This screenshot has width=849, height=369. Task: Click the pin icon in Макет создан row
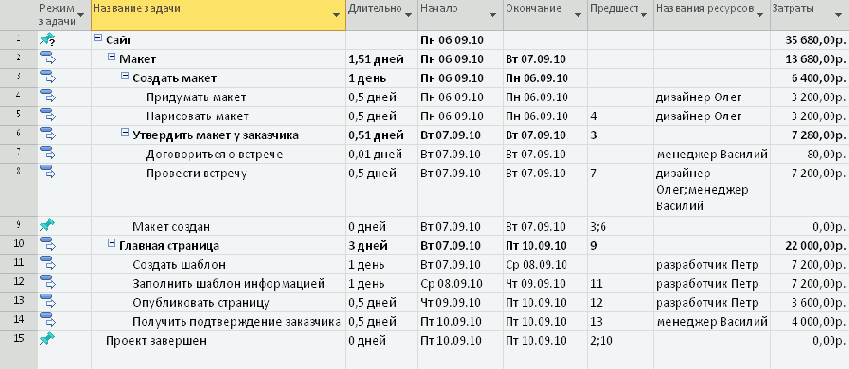pos(48,225)
